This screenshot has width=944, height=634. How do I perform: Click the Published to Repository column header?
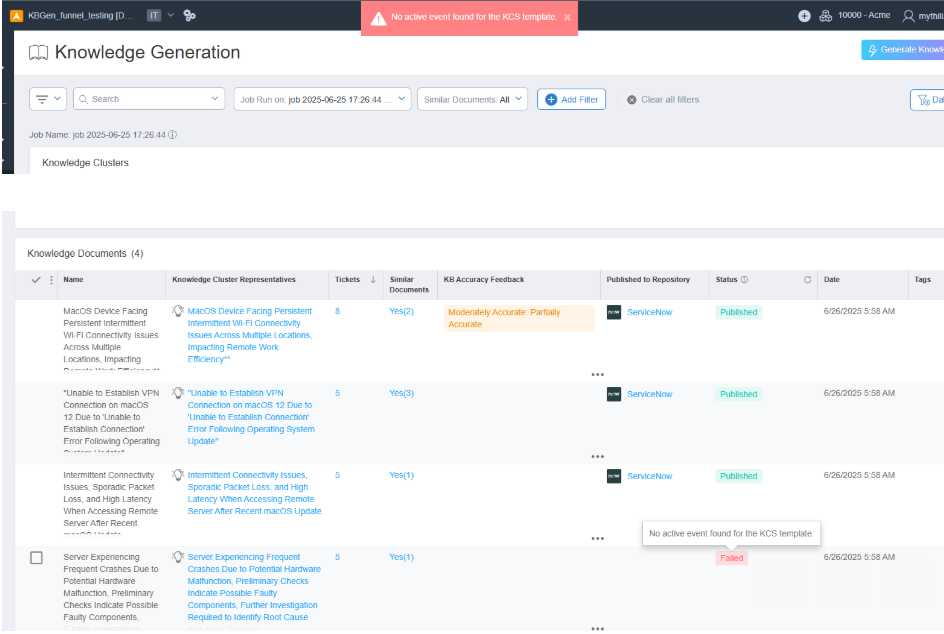[x=648, y=280]
